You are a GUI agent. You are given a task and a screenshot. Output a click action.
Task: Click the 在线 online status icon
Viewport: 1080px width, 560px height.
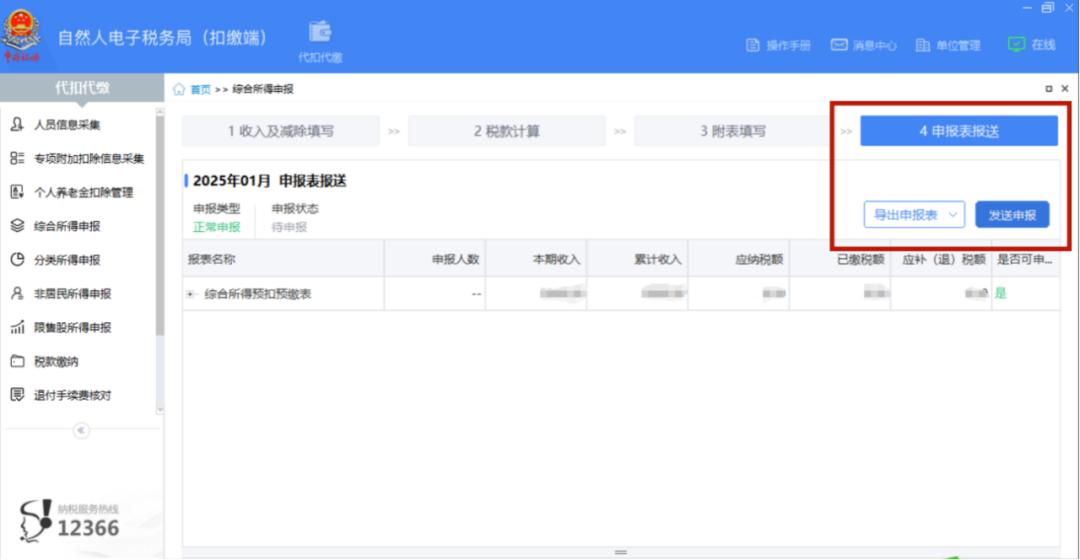[x=1016, y=45]
